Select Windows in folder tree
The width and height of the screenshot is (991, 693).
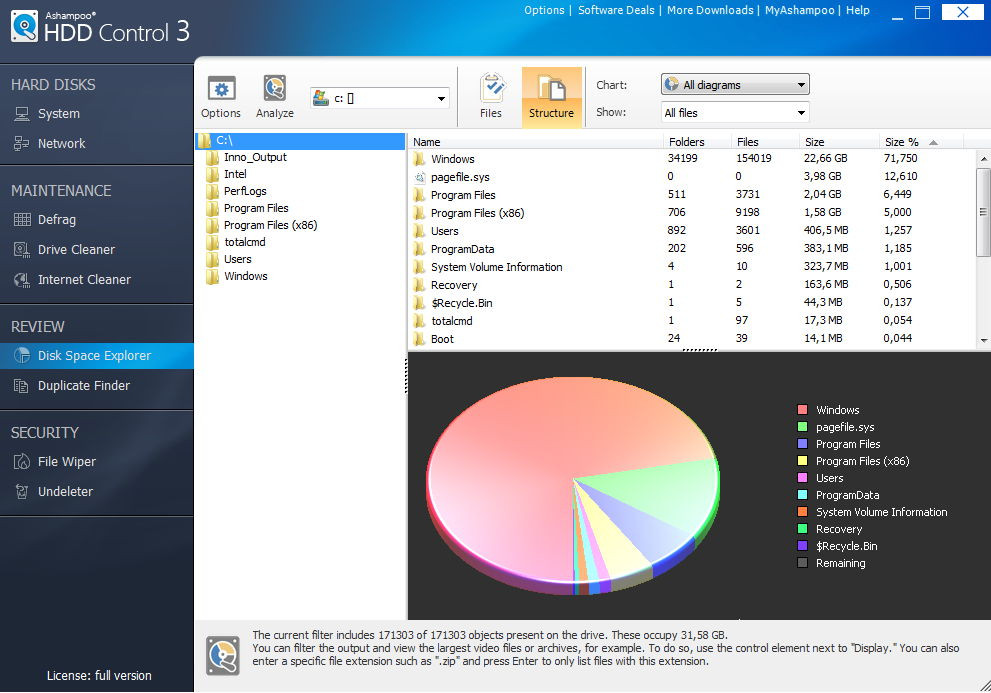point(245,276)
